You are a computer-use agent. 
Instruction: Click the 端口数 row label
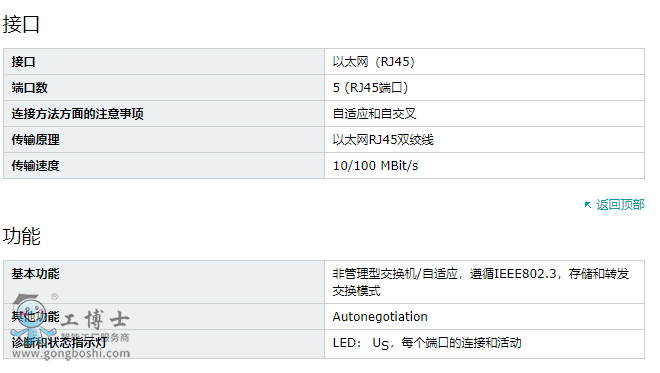pyautogui.click(x=29, y=88)
